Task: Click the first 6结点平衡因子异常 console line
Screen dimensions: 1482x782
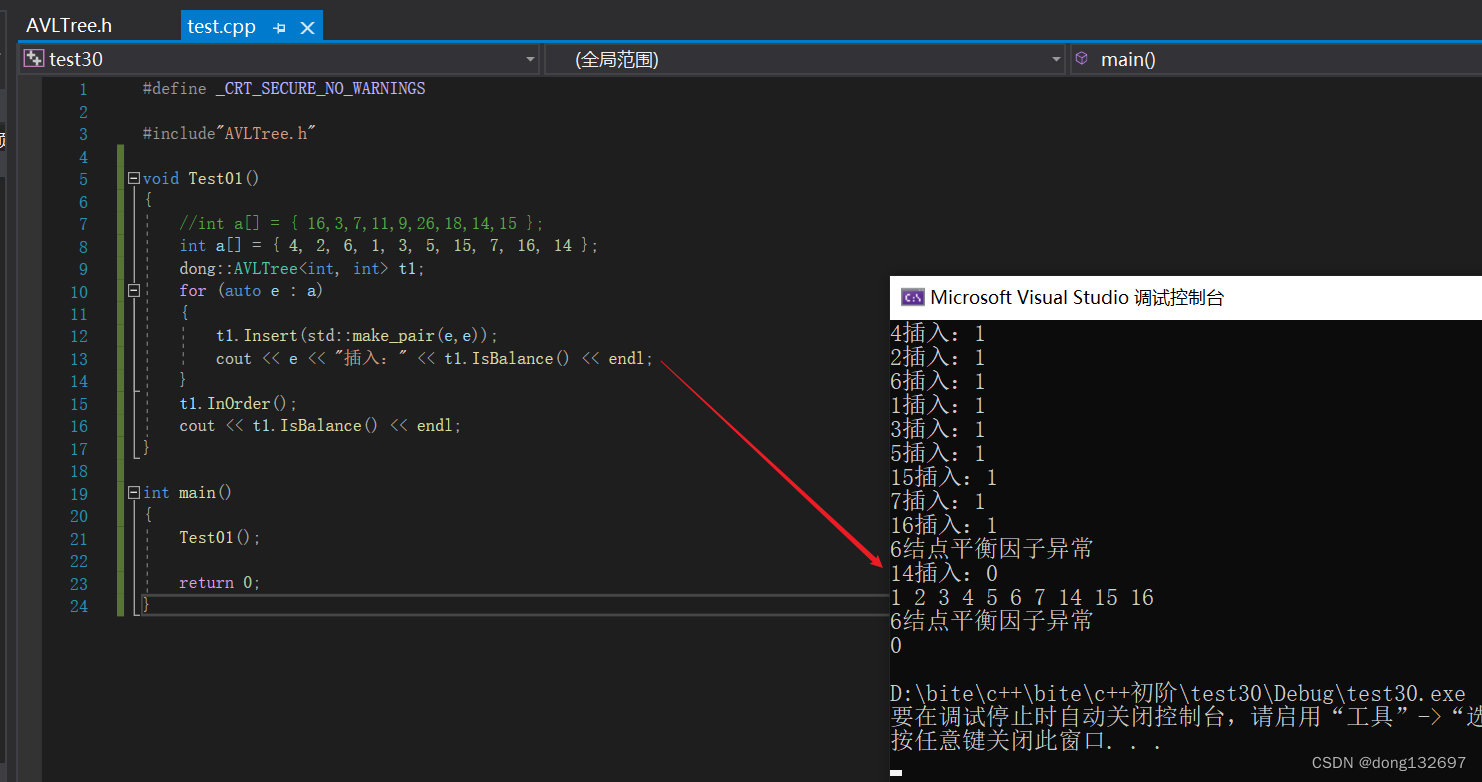Action: pos(991,549)
